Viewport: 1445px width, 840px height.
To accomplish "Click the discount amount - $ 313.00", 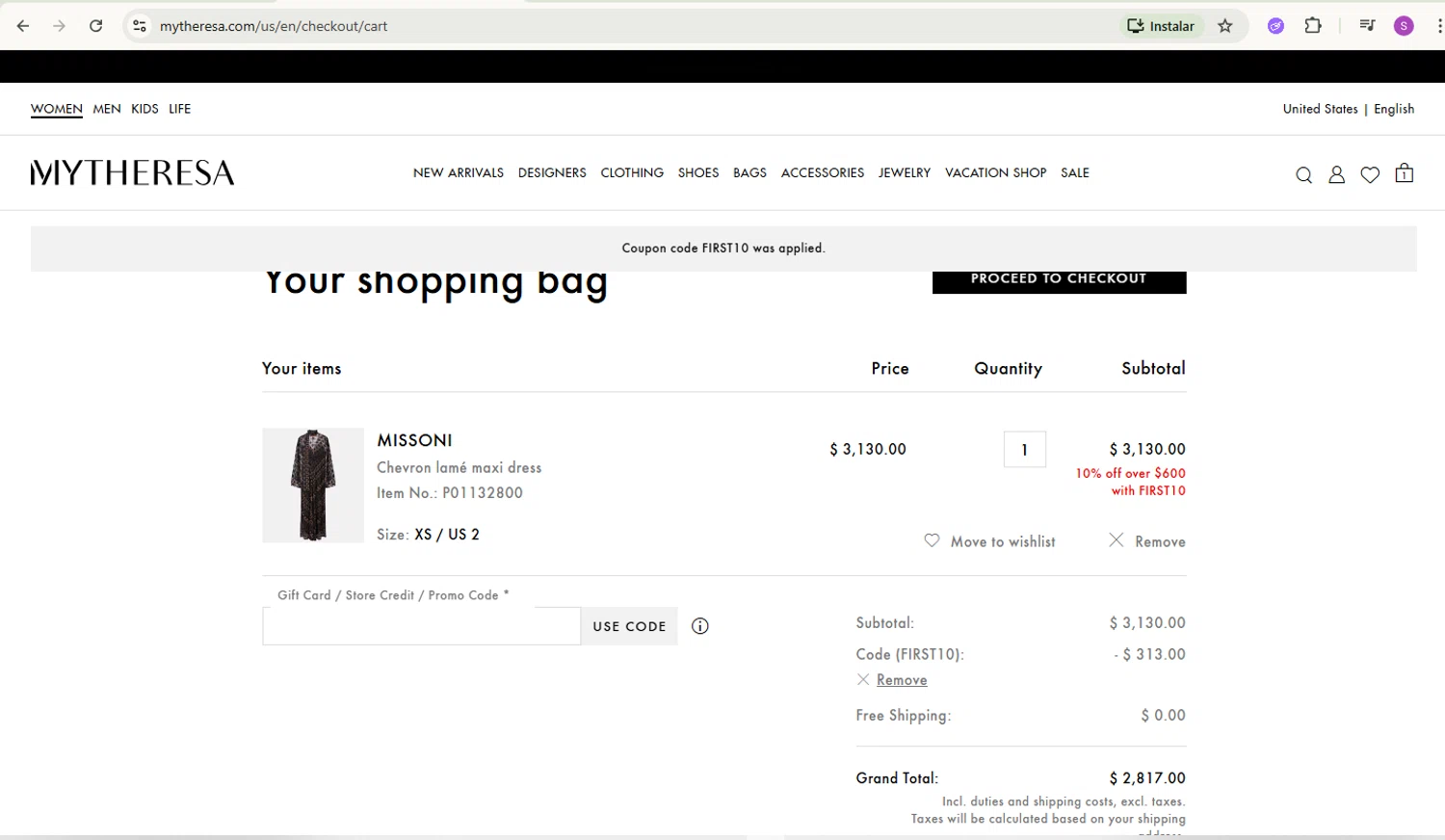I will pyautogui.click(x=1149, y=654).
